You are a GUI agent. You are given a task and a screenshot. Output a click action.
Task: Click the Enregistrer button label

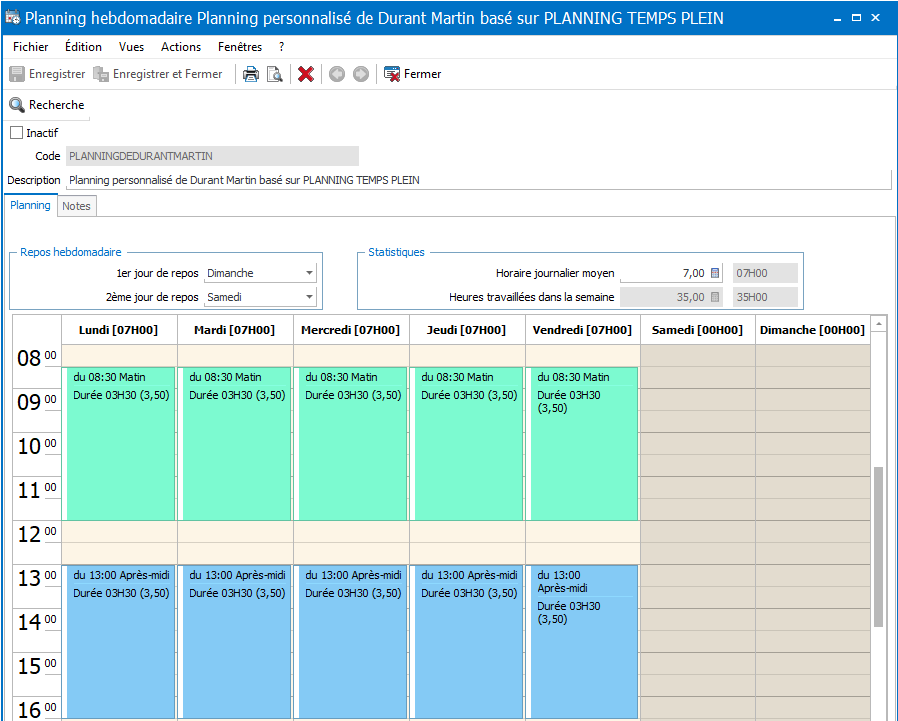click(57, 74)
